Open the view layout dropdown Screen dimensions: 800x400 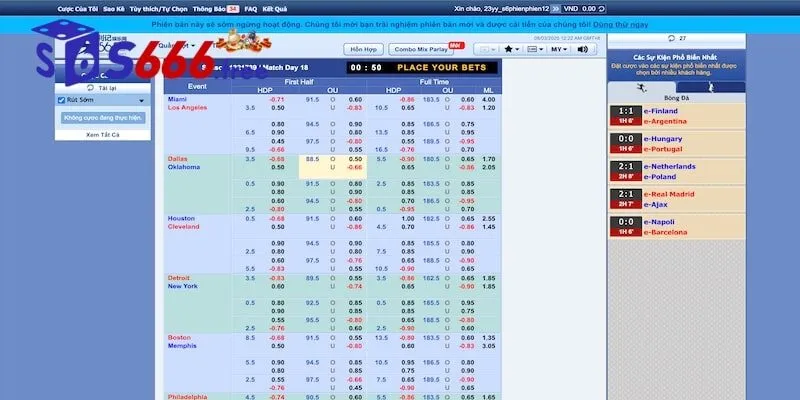point(535,49)
